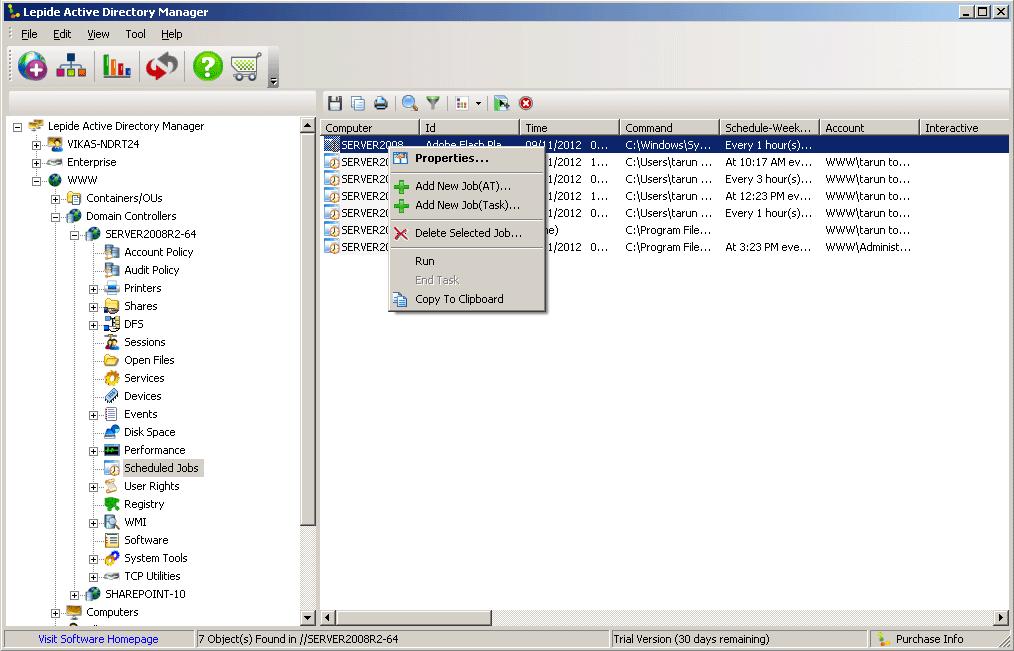Click the run job toolbar icon

[501, 103]
